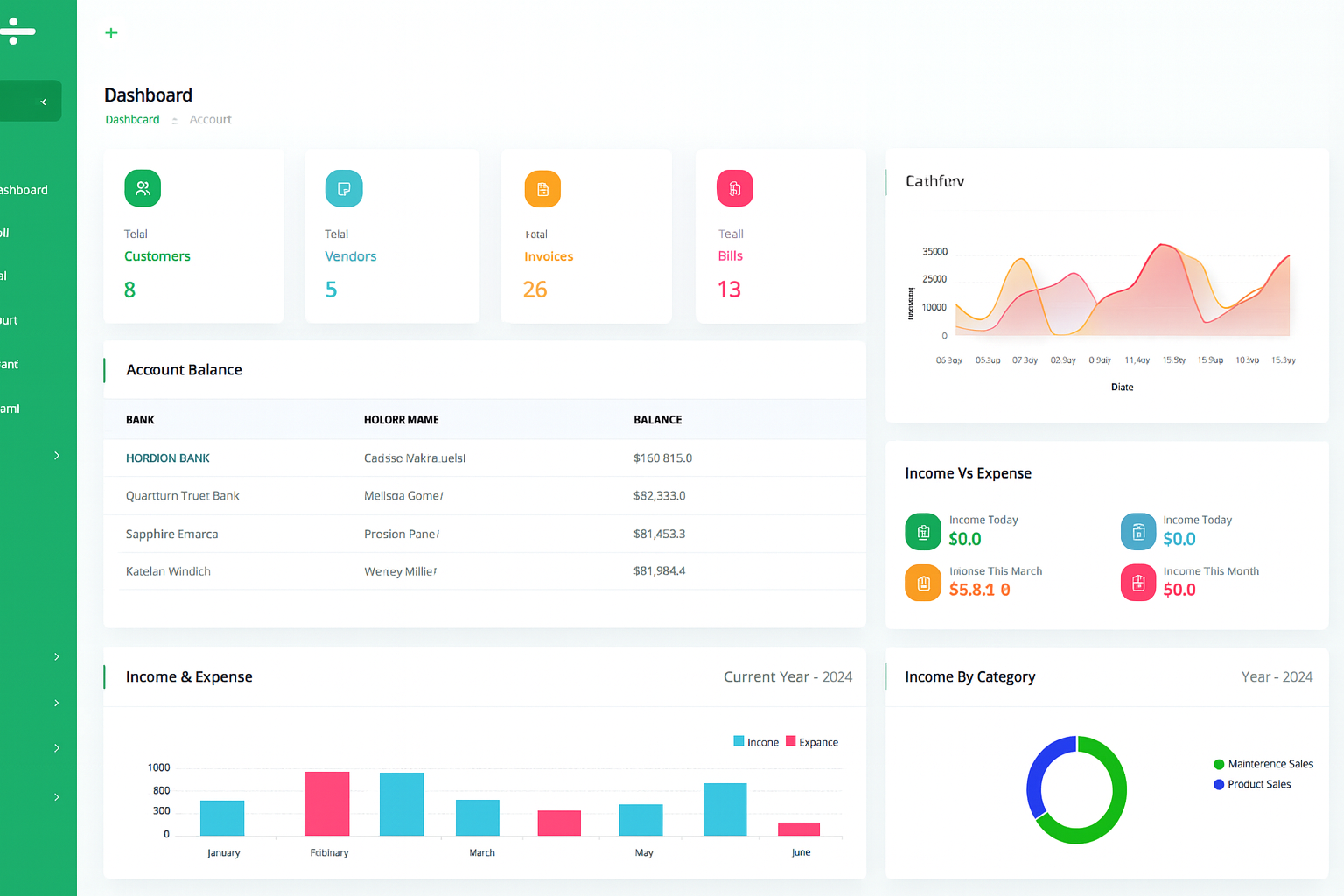1344x896 pixels.
Task: Expand the last sidebar chevron submenu
Action: (57, 797)
